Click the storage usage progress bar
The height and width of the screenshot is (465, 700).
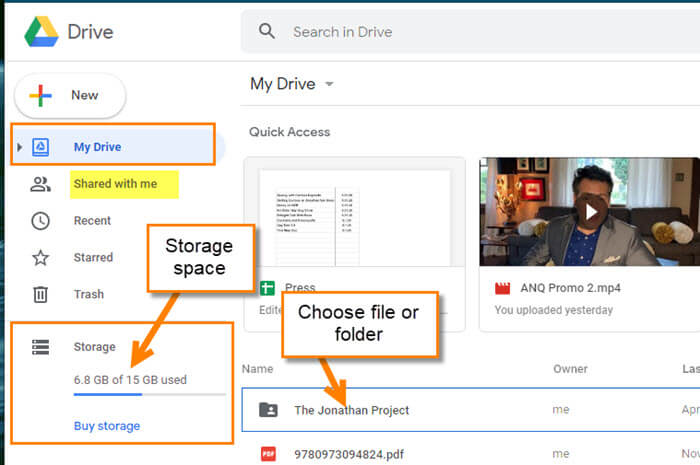click(x=150, y=394)
